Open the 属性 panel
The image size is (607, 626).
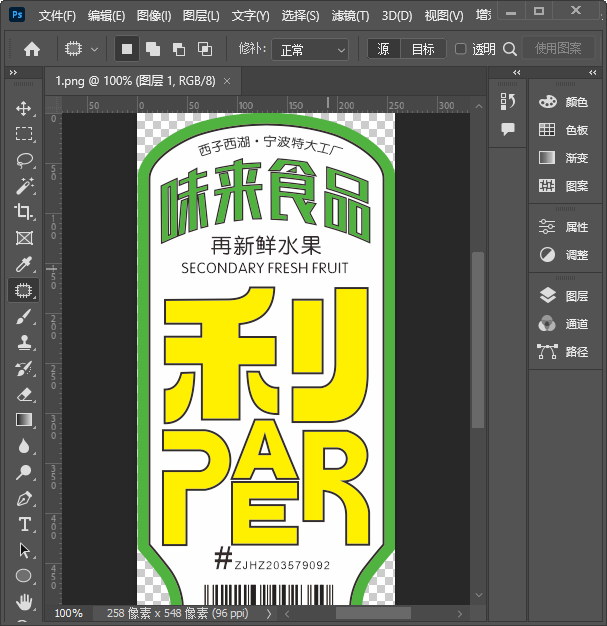[564, 227]
